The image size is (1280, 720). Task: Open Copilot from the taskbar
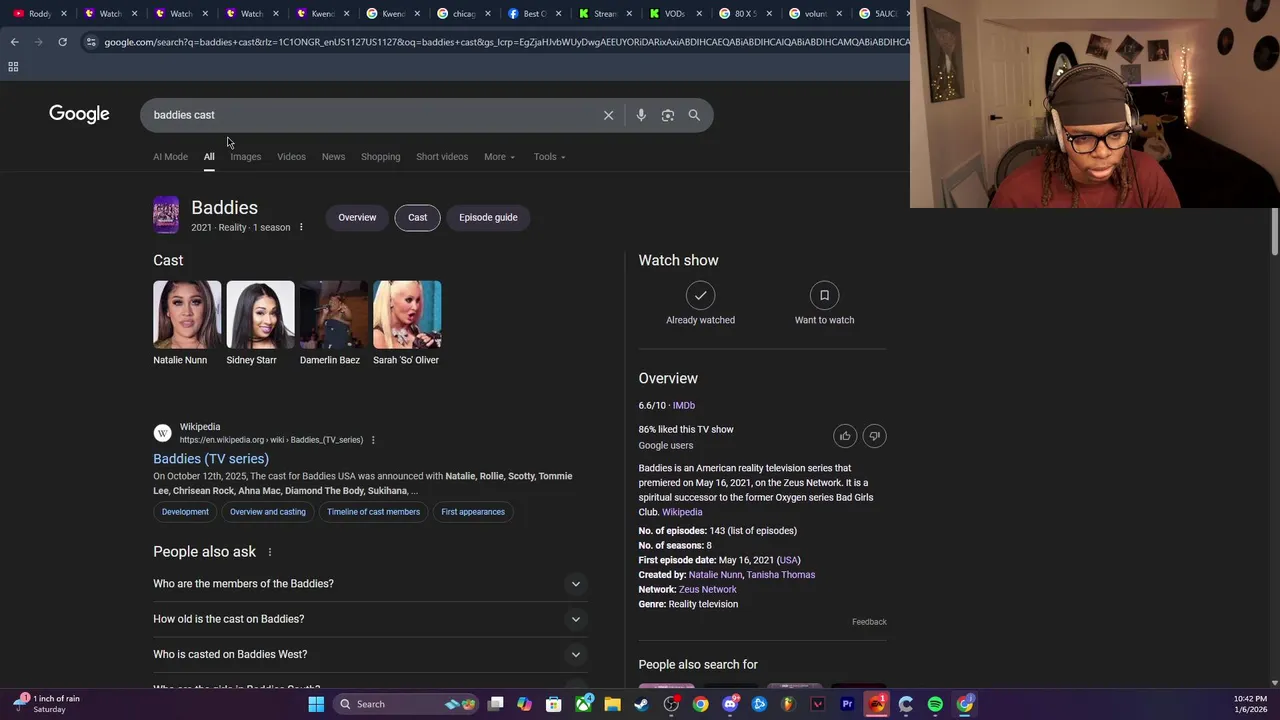click(524, 704)
